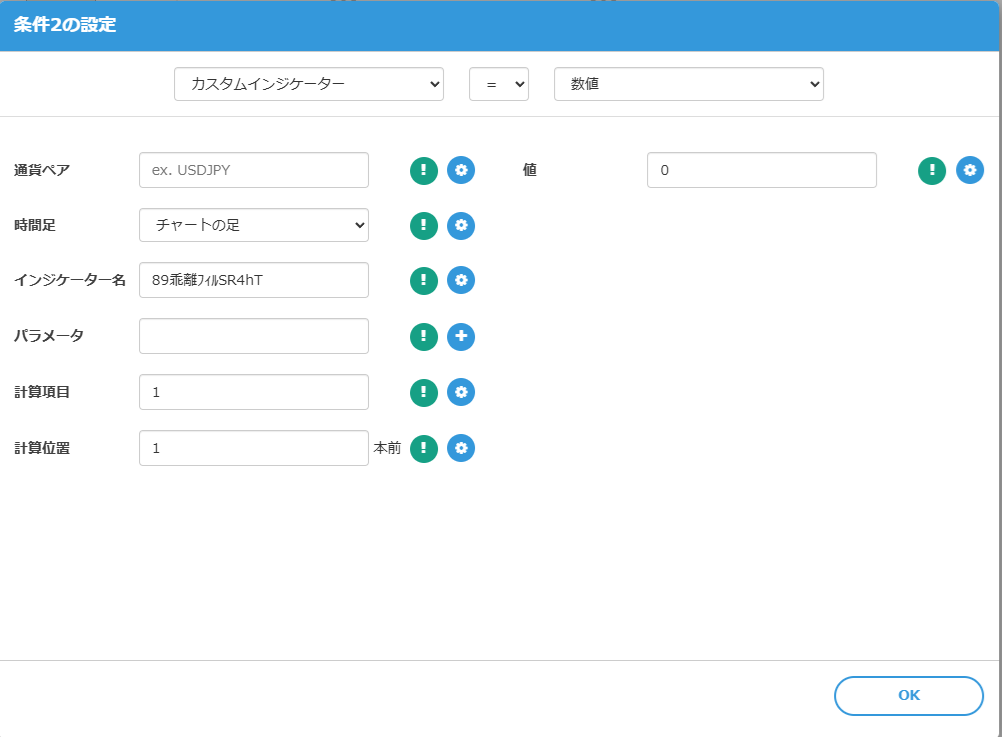Open gear settings for インジケーター名
1002x737 pixels.
pyautogui.click(x=461, y=281)
